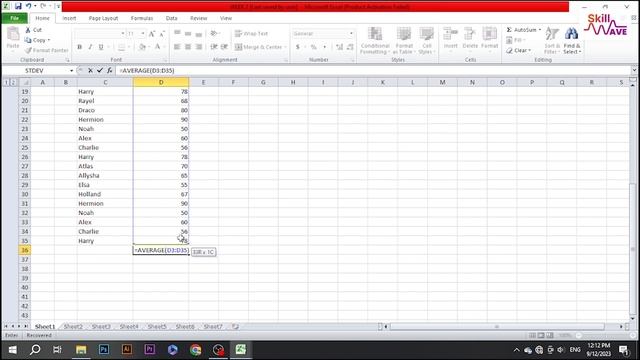Click the Fill Color bucket icon

coord(142,47)
